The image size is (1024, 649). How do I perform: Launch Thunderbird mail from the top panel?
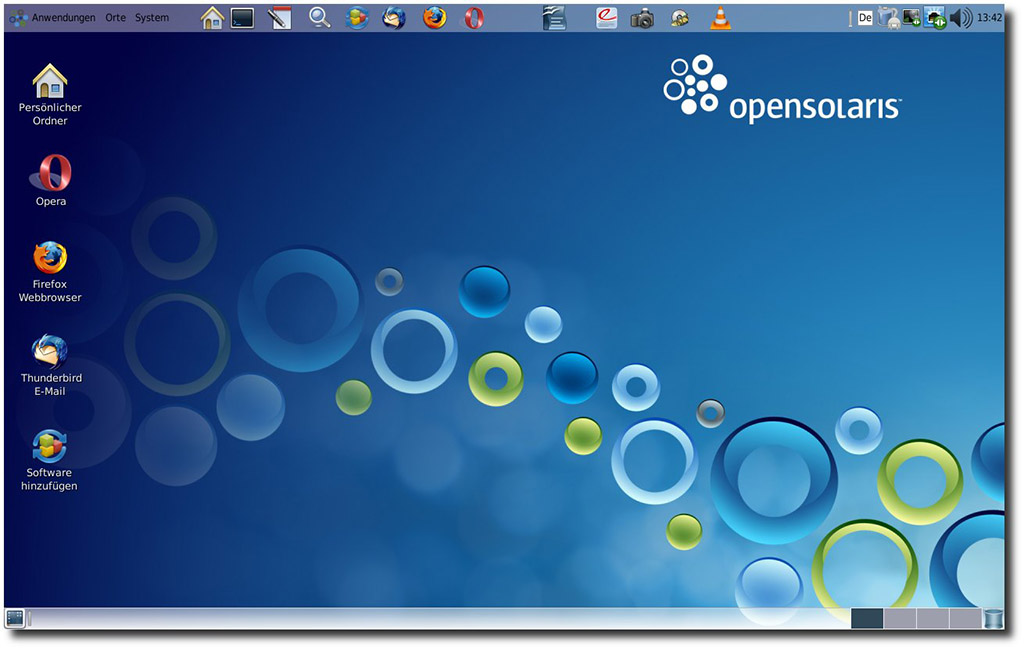(394, 17)
